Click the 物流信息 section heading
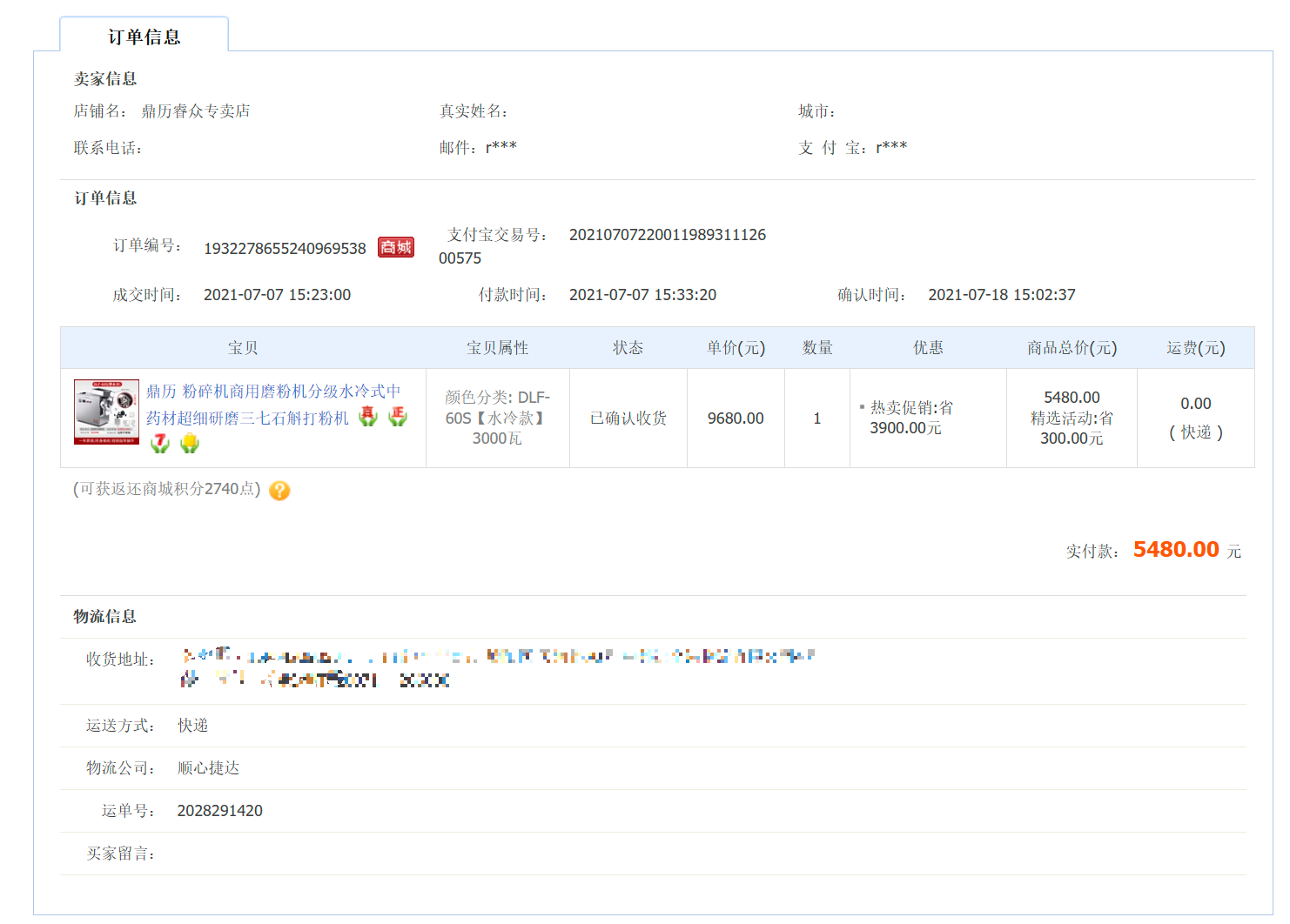Screen dimensions: 1290x924 [105, 617]
